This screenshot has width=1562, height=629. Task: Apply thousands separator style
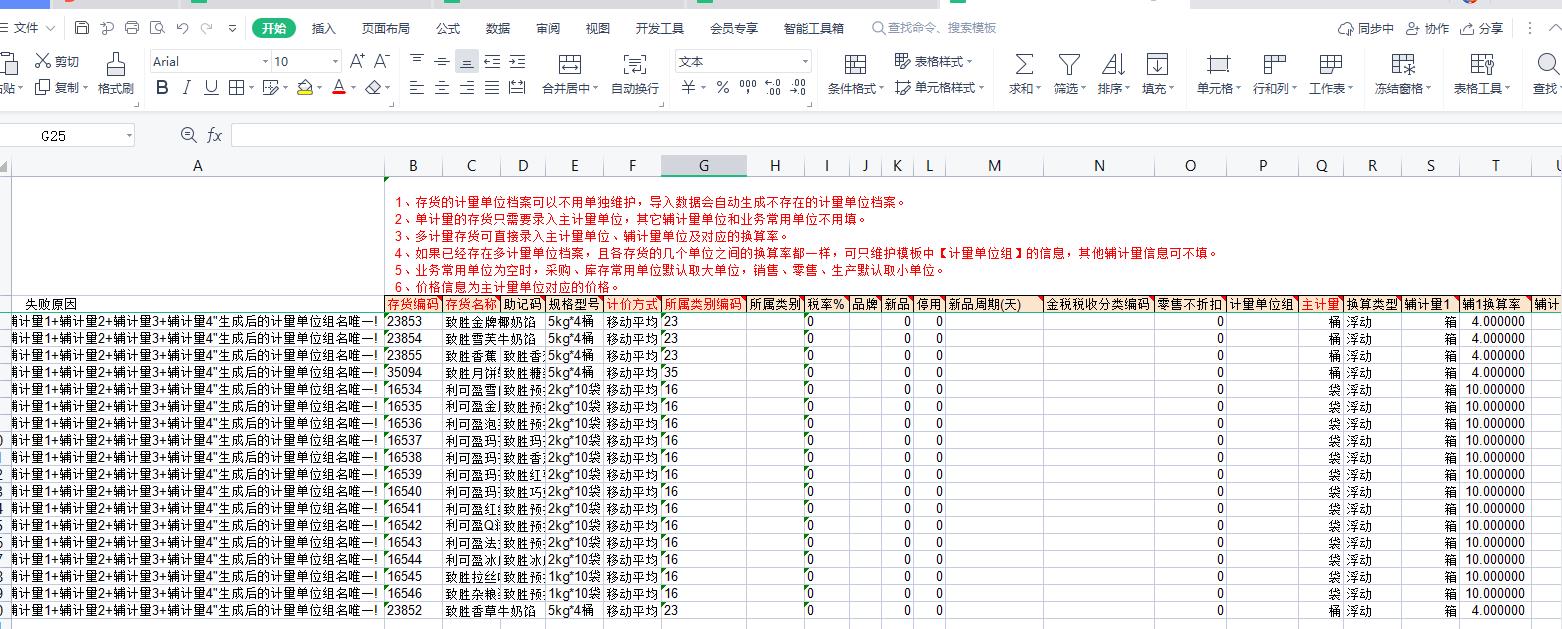[748, 88]
